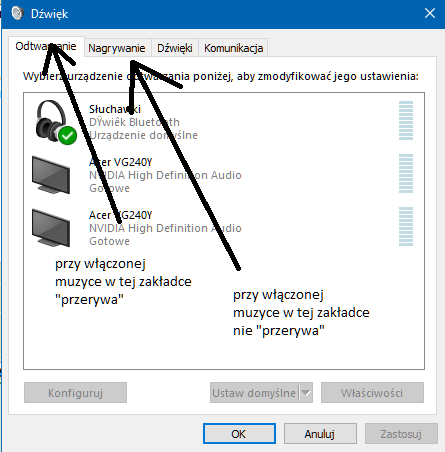This screenshot has height=452, width=445.
Task: Open the Ustaw domyślne dropdown arrow
Action: point(306,393)
